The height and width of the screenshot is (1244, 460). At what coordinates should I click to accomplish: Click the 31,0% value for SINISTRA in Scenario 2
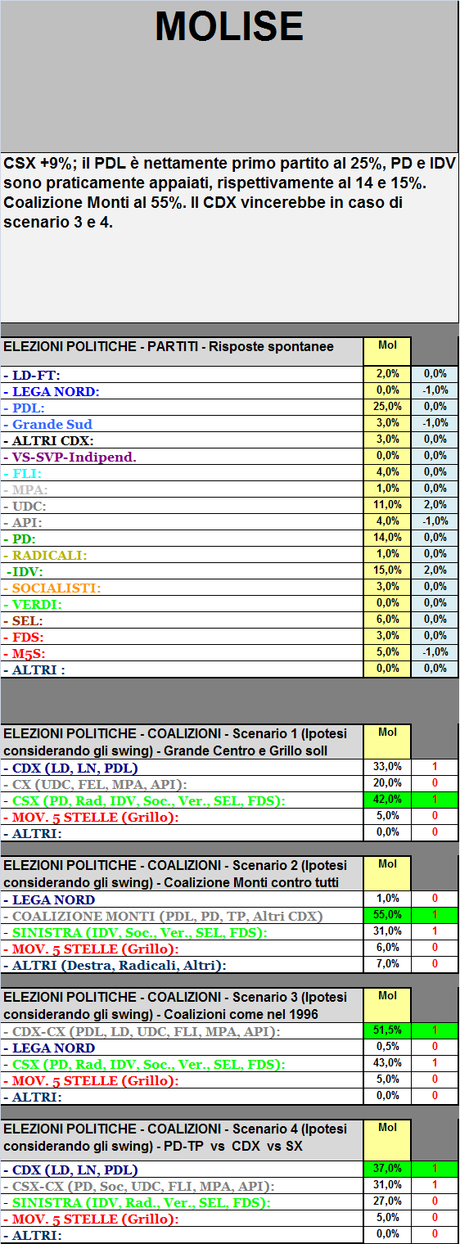(x=387, y=932)
